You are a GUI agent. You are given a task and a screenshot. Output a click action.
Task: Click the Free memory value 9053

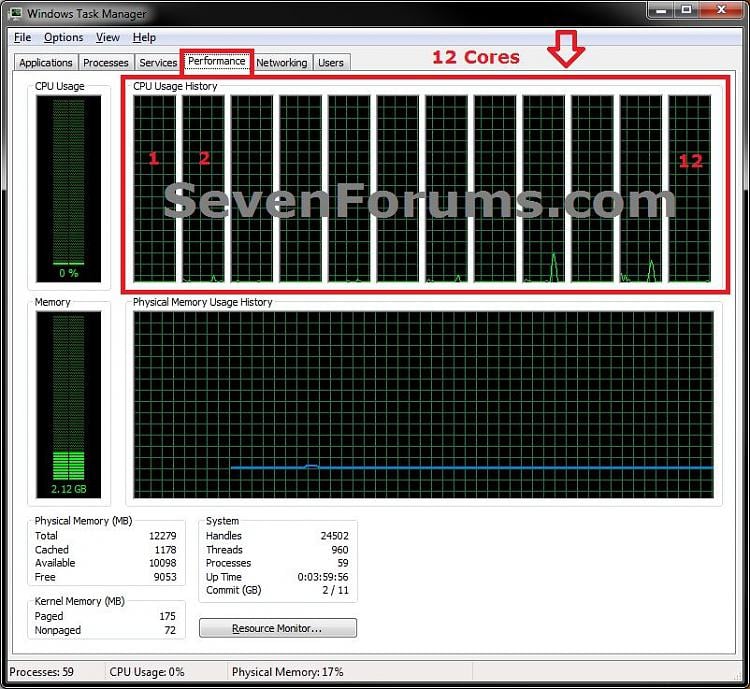point(165,577)
